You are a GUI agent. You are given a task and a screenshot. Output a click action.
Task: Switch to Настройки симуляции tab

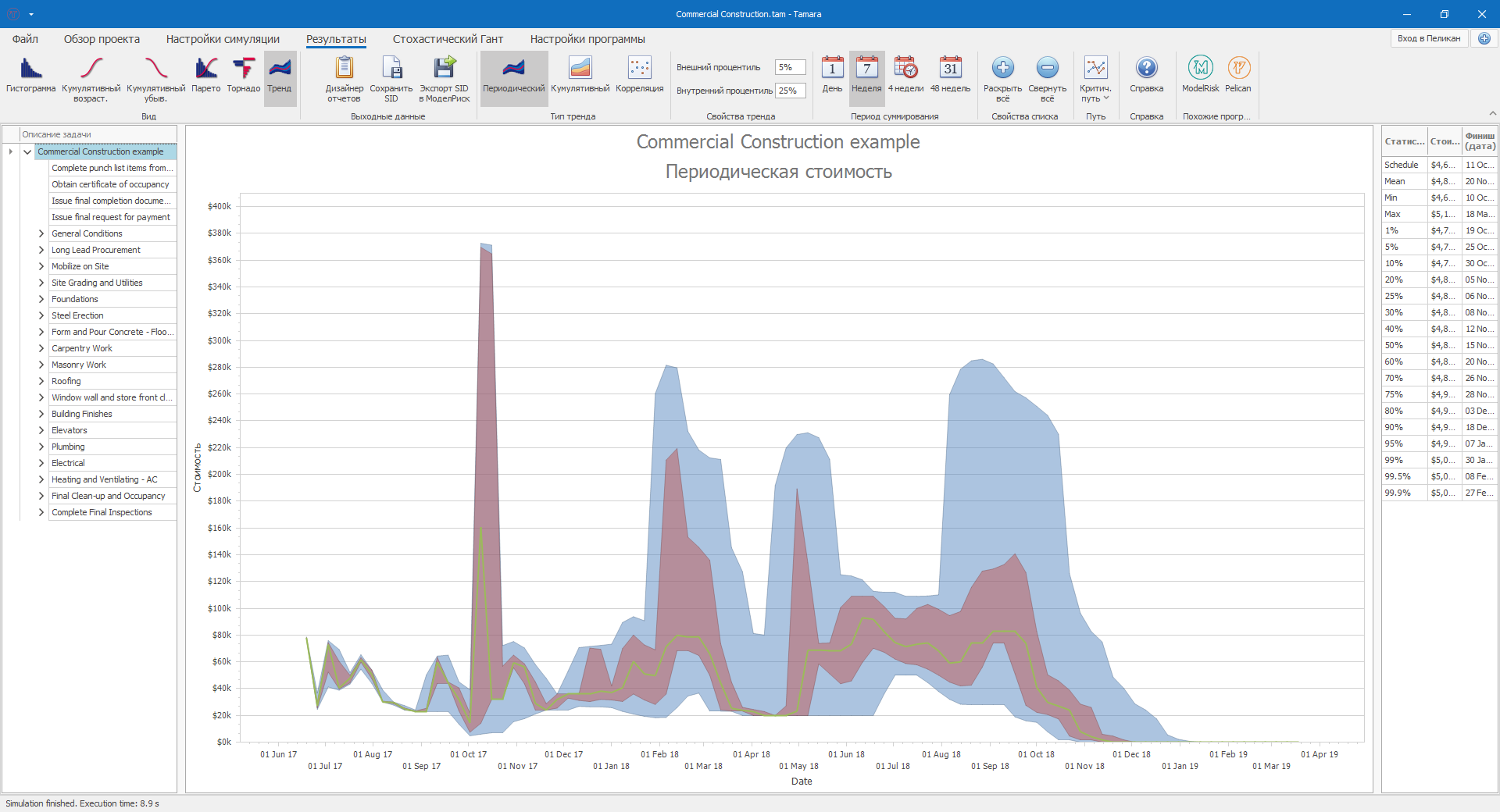(223, 39)
